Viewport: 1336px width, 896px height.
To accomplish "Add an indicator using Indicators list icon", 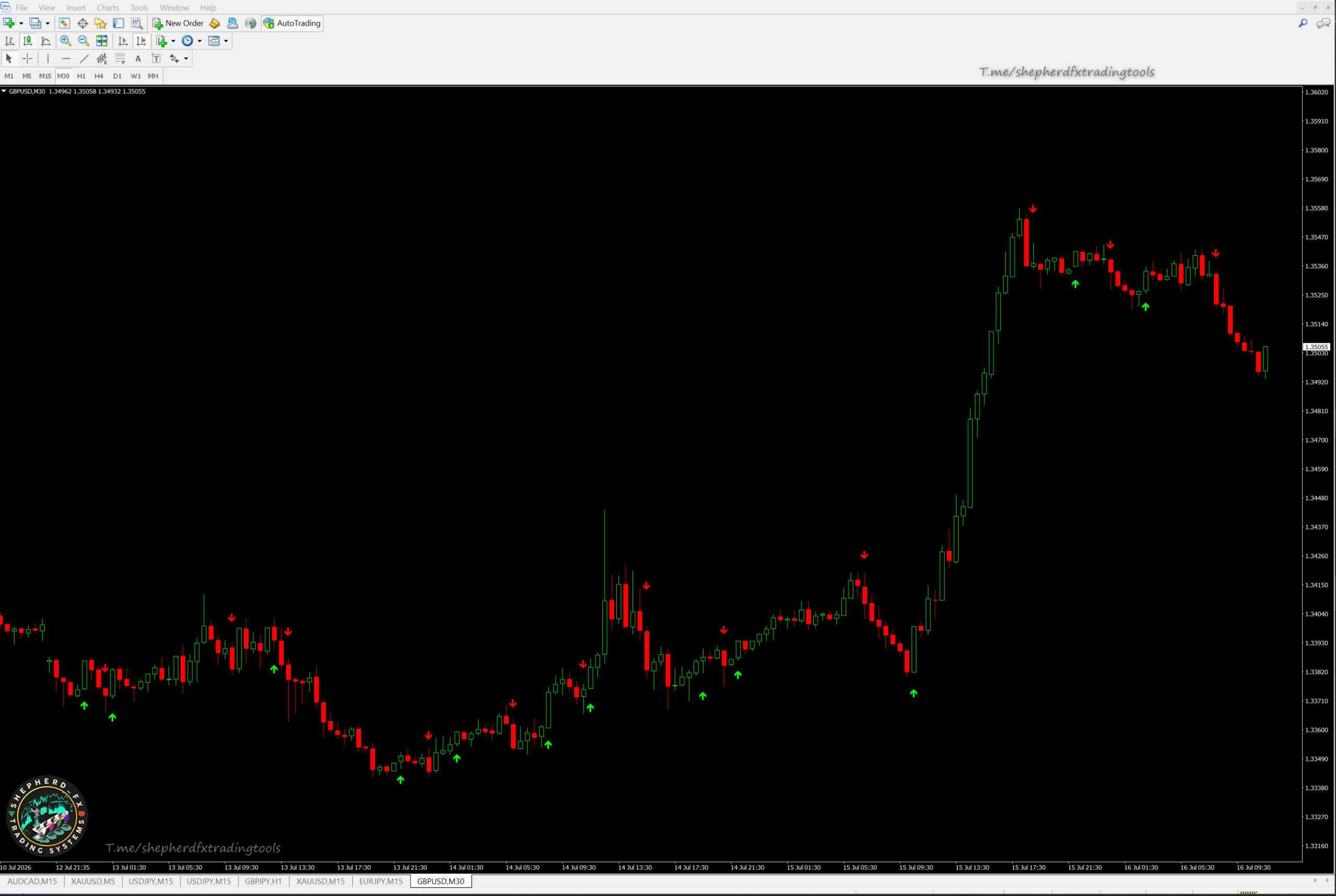I will [x=162, y=41].
